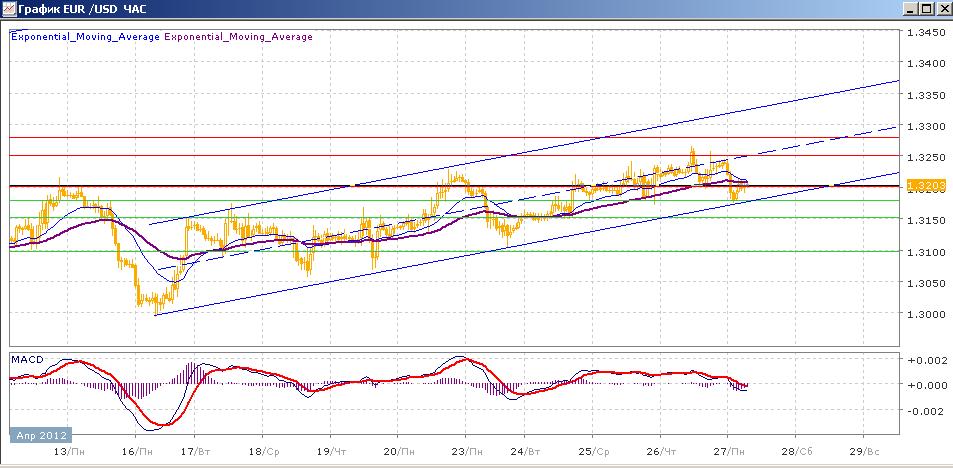
Task: Click the 28/Сб date label
Action: tap(797, 452)
